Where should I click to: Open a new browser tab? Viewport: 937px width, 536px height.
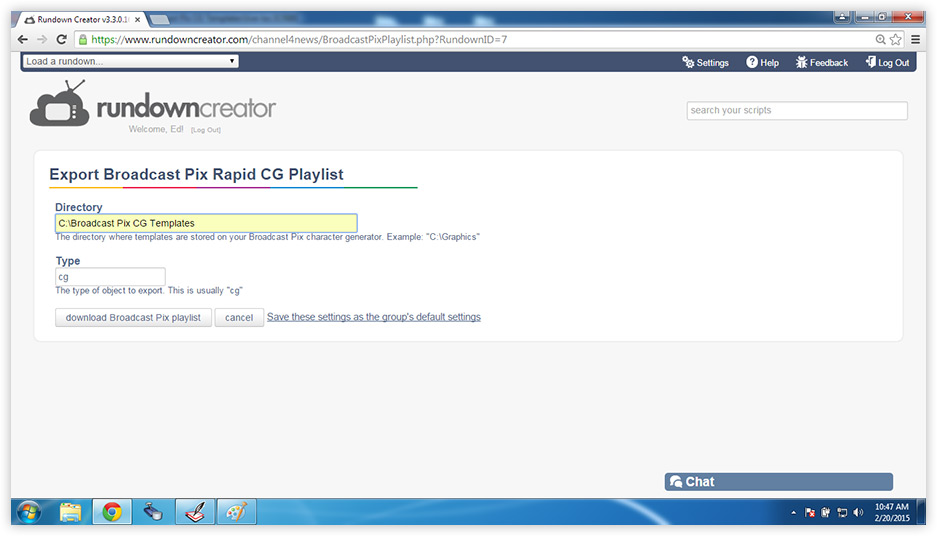click(159, 20)
